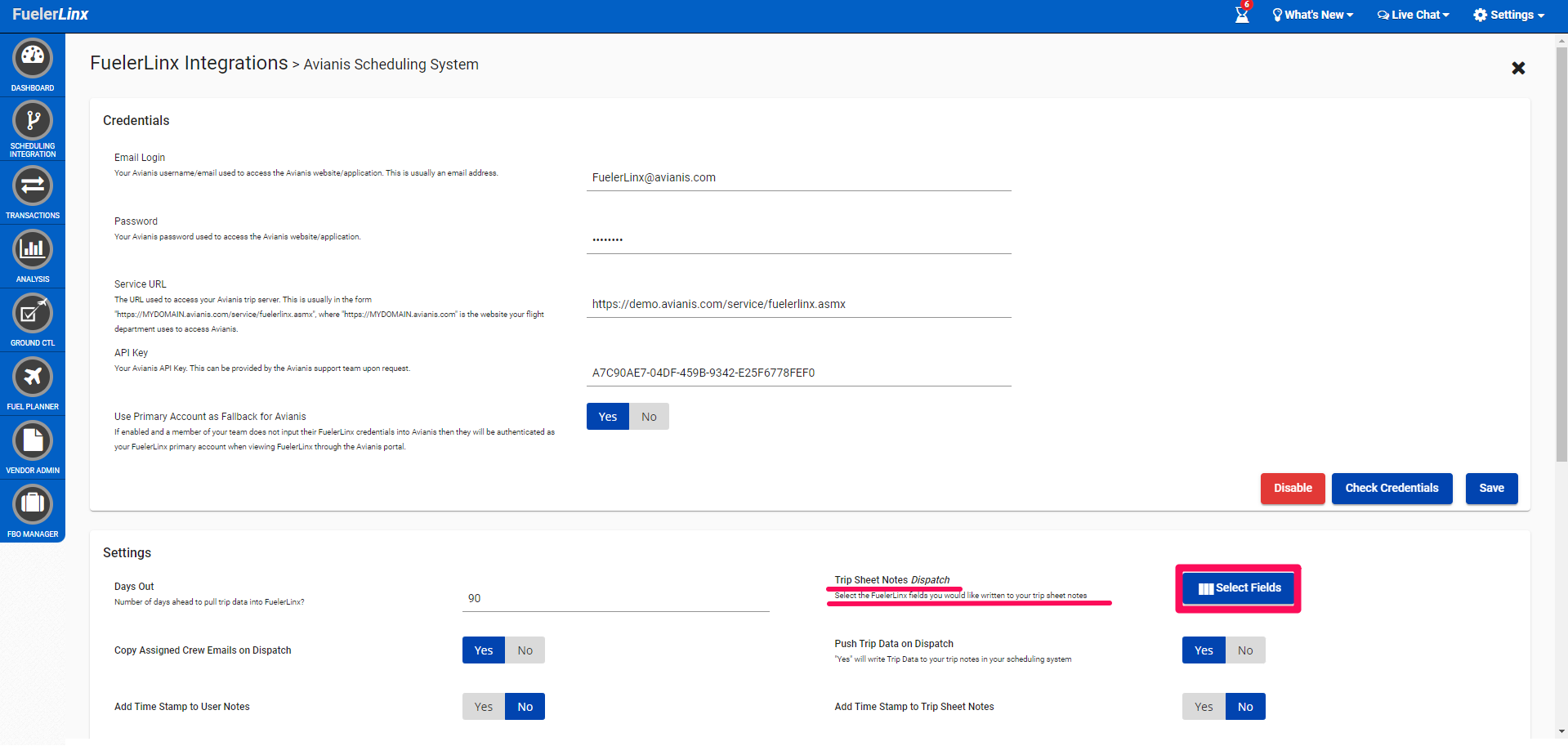Set Primary Account Fallback to No
The height and width of the screenshot is (755, 1568).
(649, 417)
